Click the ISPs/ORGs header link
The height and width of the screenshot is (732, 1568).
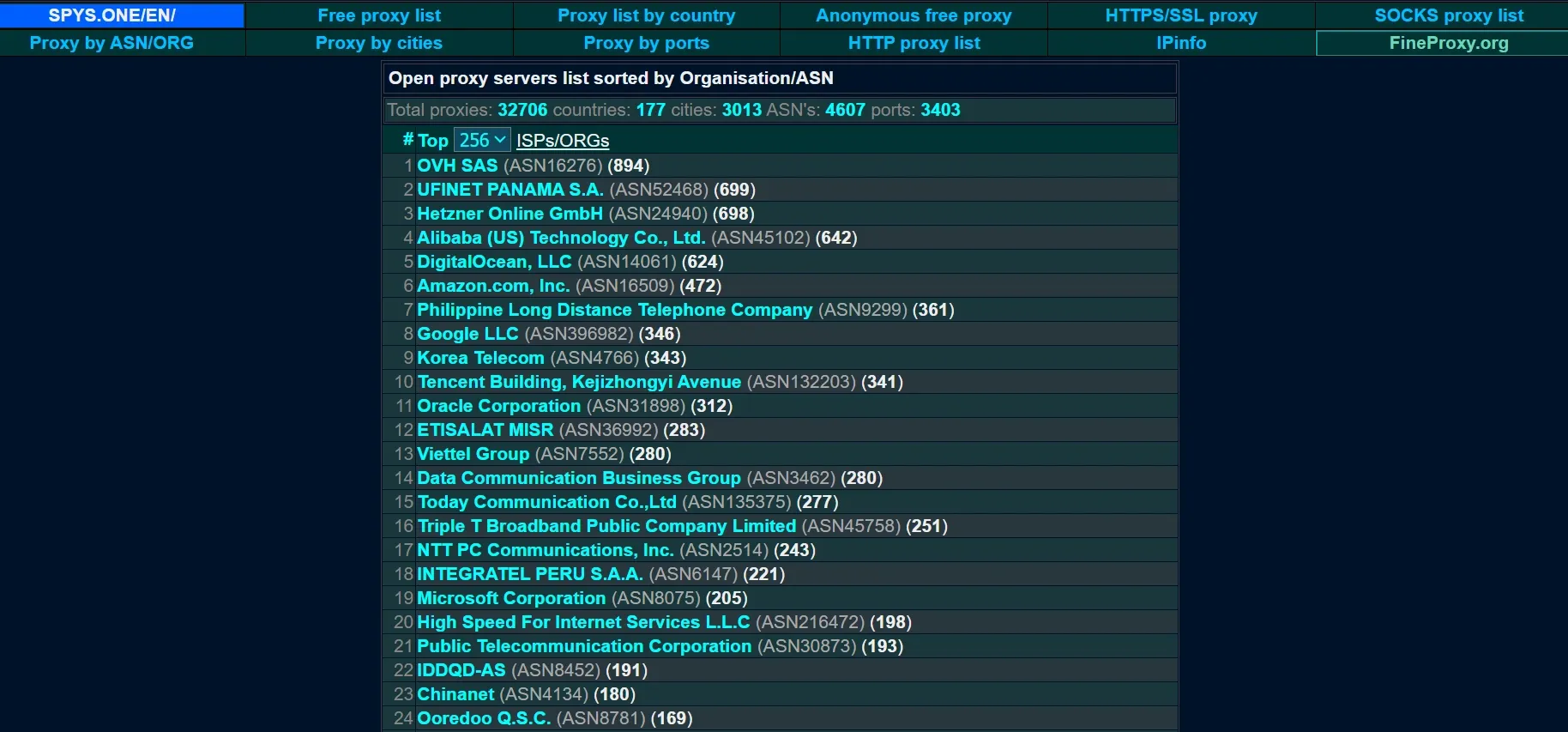tap(563, 141)
